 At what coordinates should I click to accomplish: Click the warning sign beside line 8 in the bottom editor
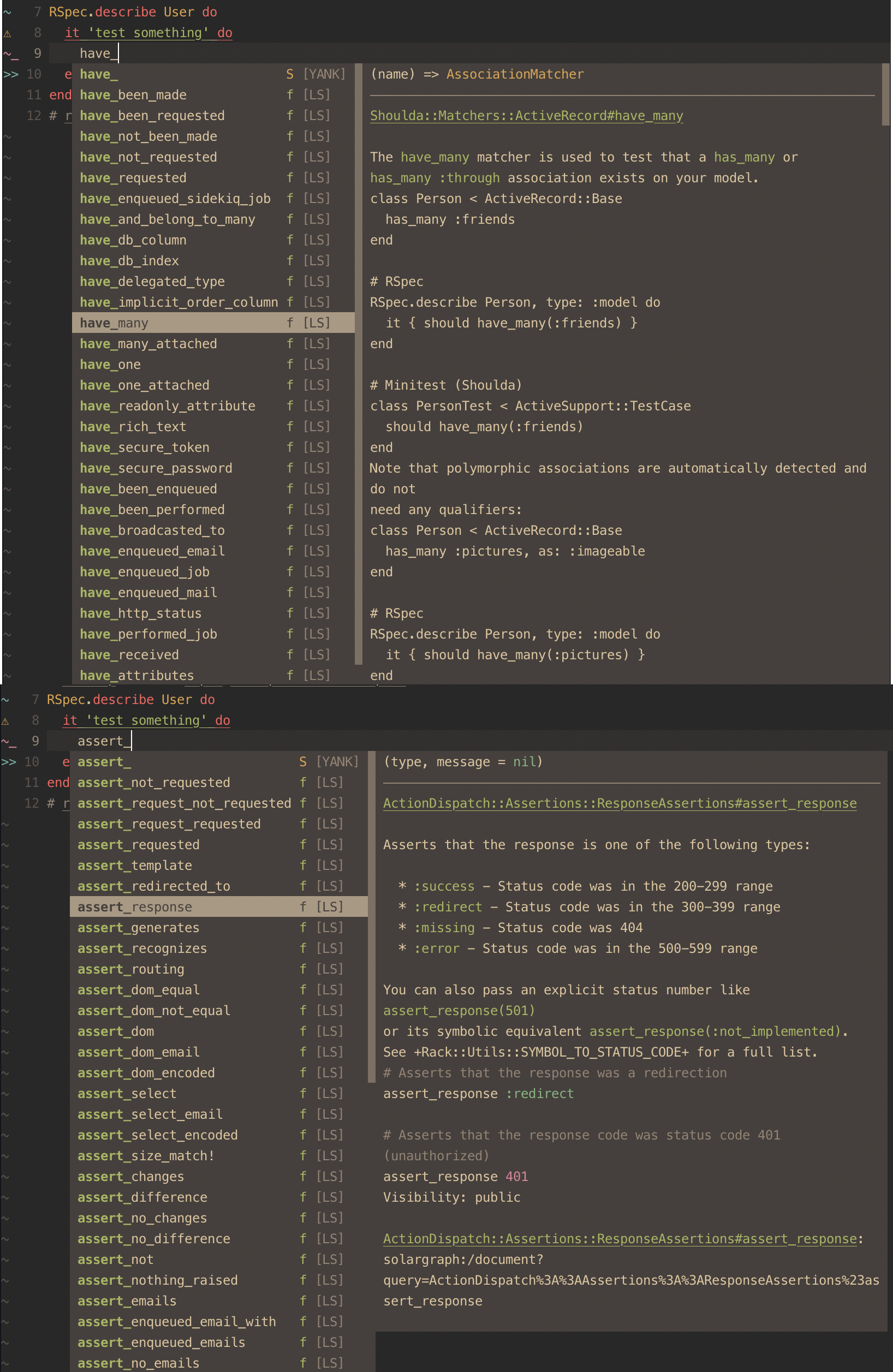tap(5, 721)
